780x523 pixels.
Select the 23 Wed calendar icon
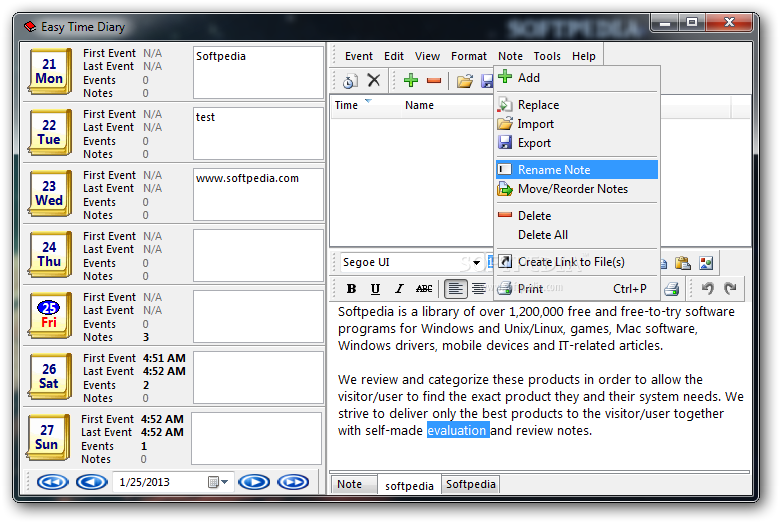(49, 193)
